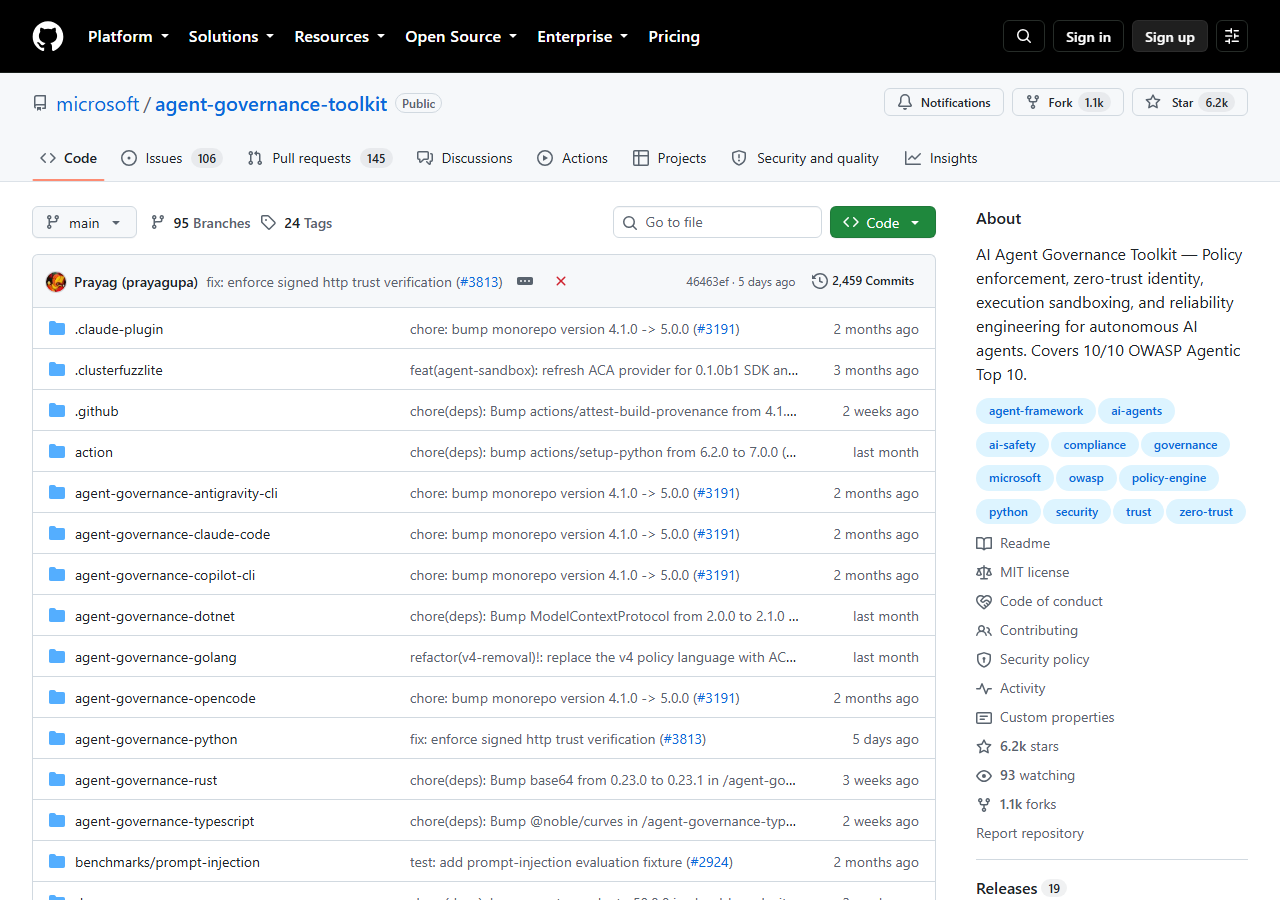Open the Pricing page

pyautogui.click(x=674, y=36)
